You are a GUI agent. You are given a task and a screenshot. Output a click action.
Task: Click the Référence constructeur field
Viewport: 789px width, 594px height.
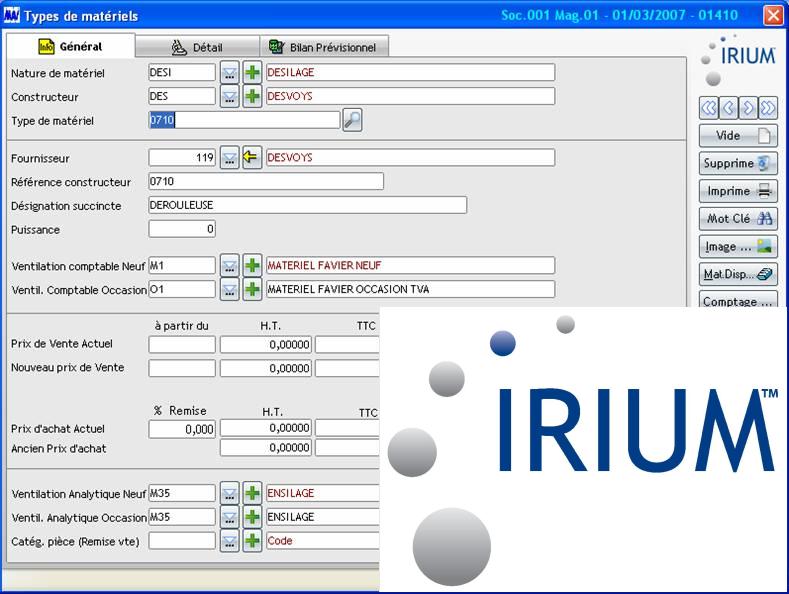click(x=266, y=181)
